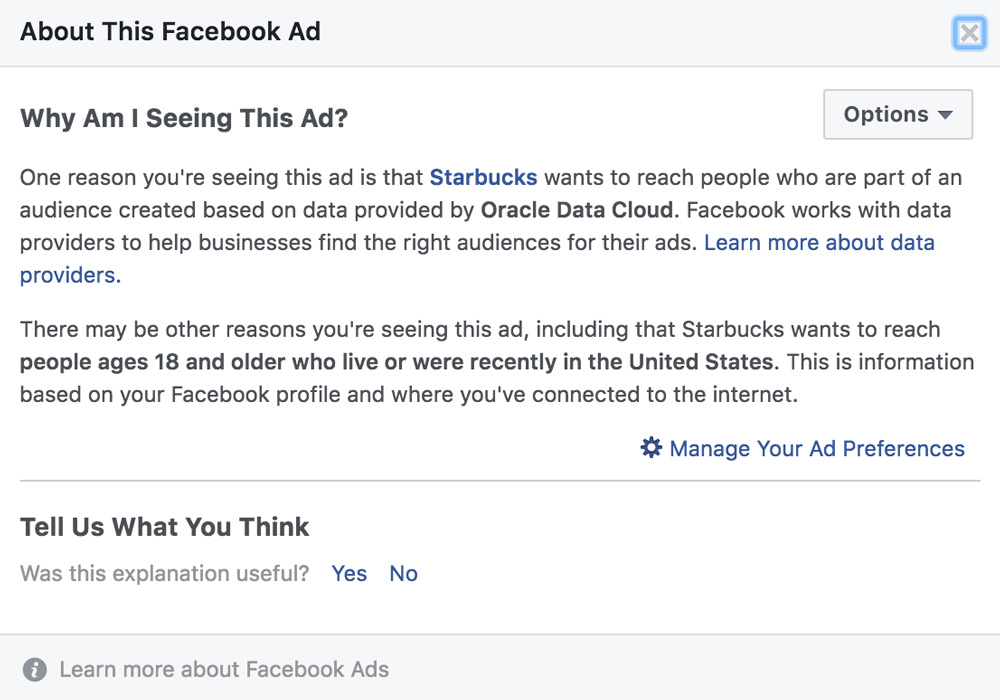Open Manage Your Ad Preferences
1000x700 pixels.
[x=817, y=449]
